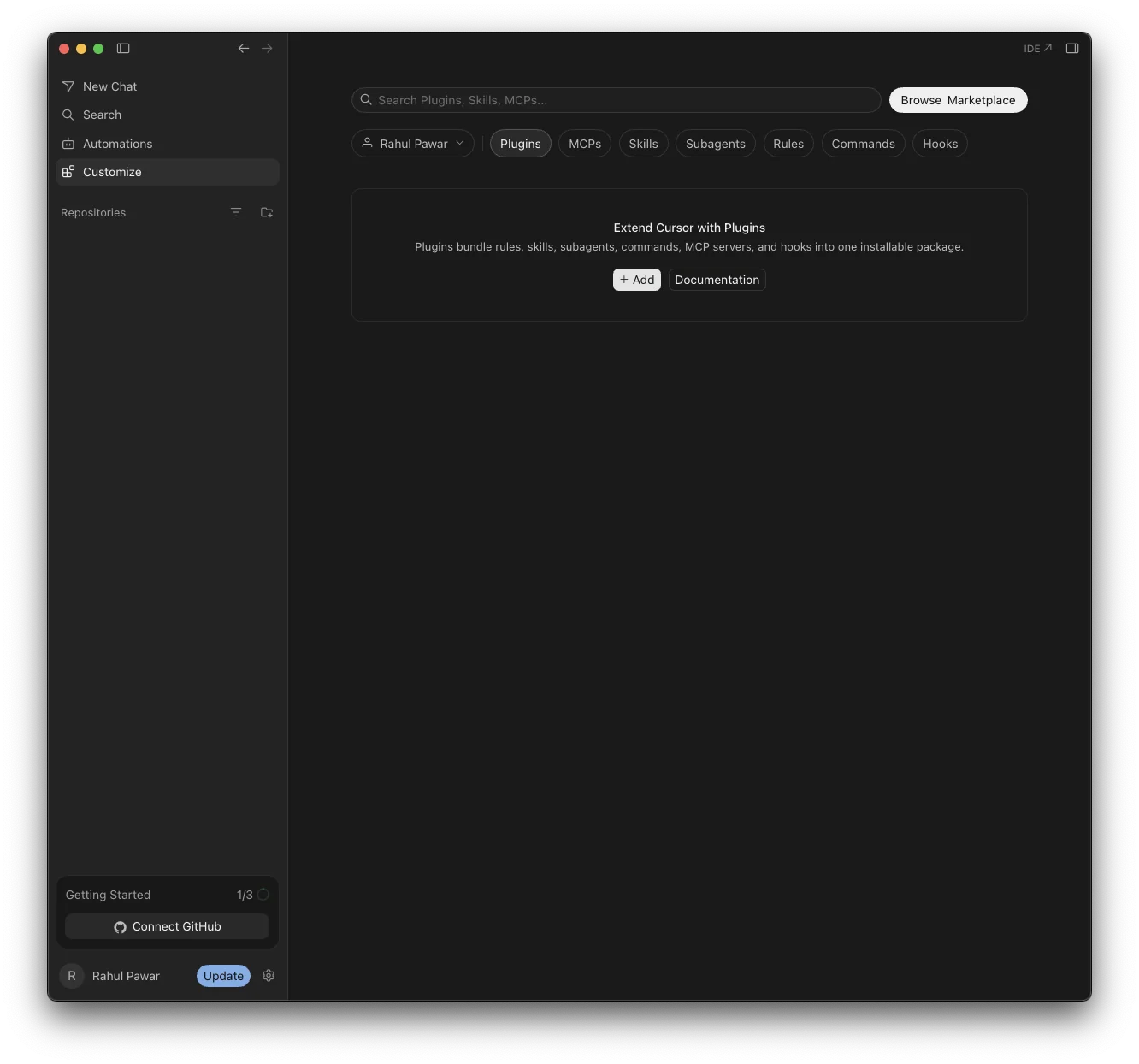1139x1064 pixels.
Task: Click the Connect GitHub button
Action: pyautogui.click(x=168, y=926)
